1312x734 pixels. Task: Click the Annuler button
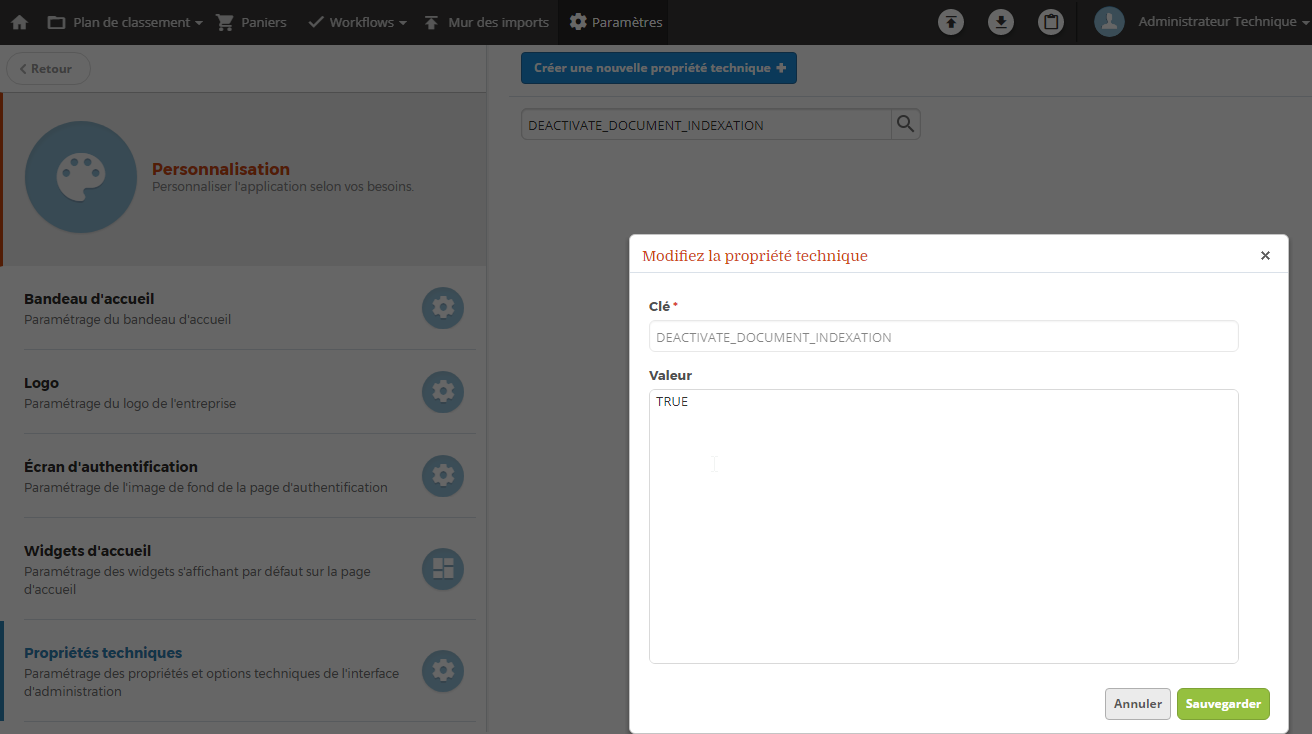point(1138,704)
